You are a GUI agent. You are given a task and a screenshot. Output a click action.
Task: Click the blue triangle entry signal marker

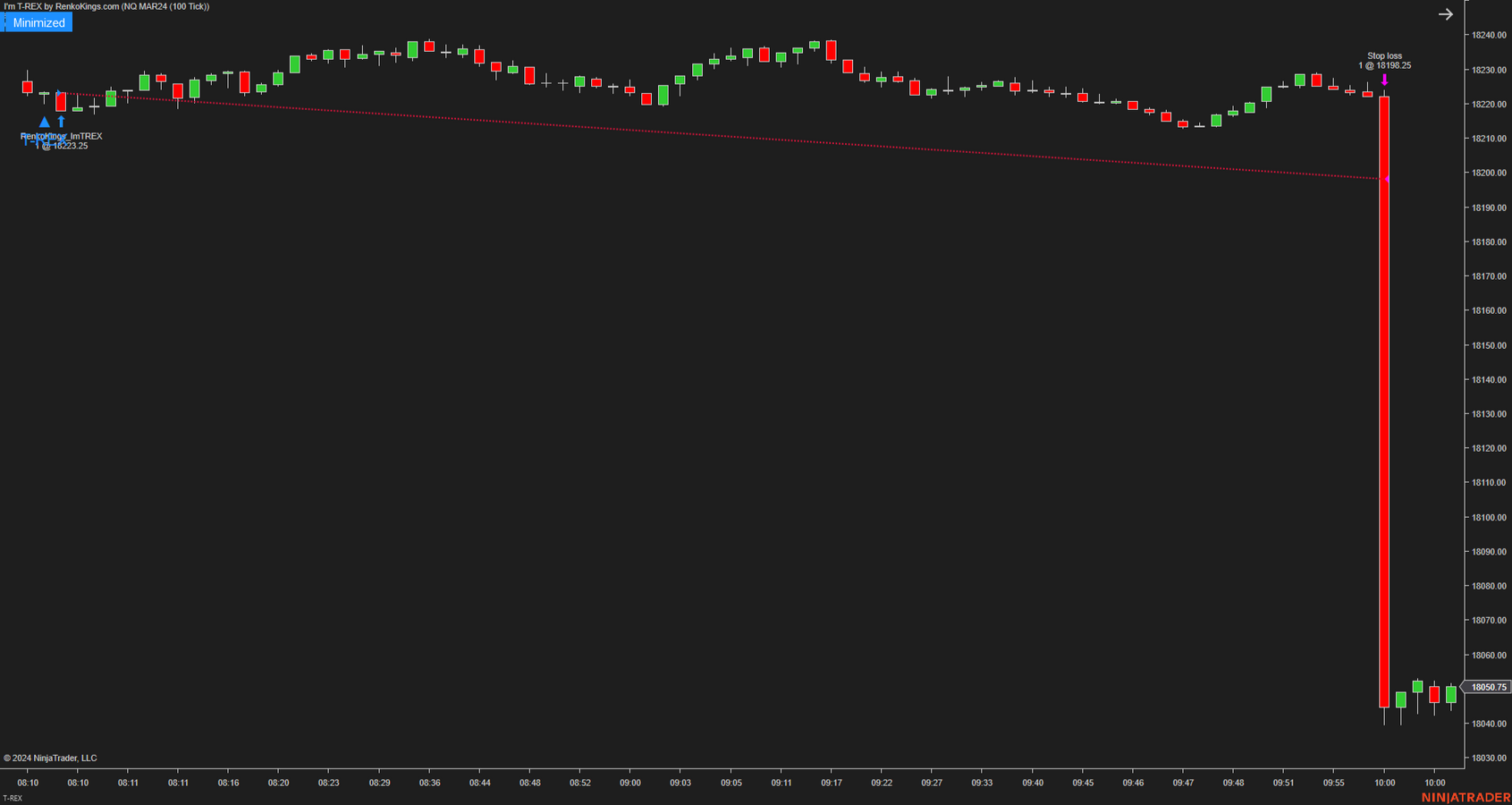(44, 123)
